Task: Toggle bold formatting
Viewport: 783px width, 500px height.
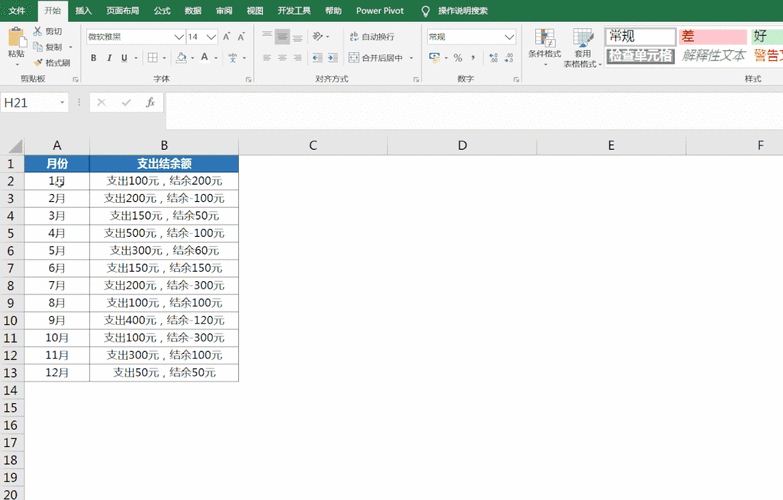Action: click(x=93, y=58)
